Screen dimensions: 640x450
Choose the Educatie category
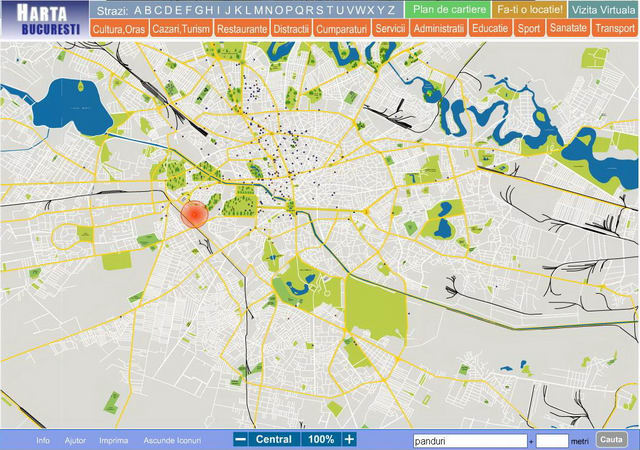[490, 29]
